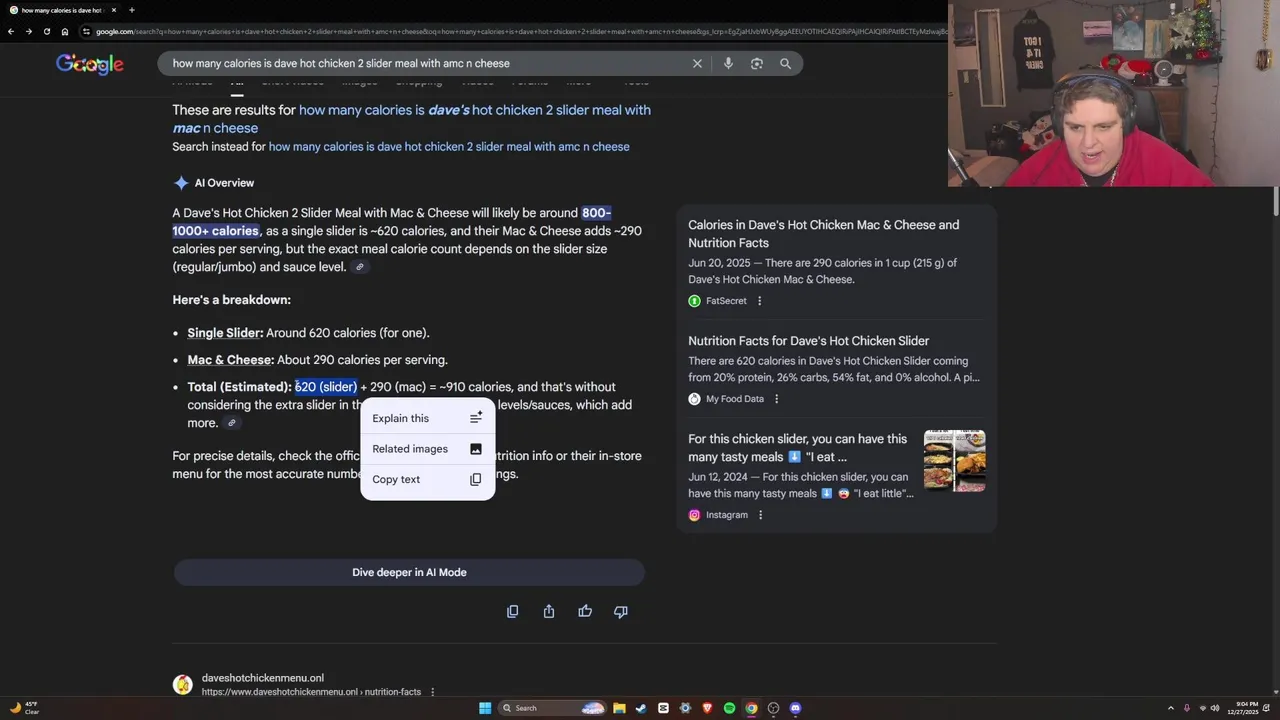Viewport: 1280px width, 720px height.
Task: Open the browser home page
Action: click(x=65, y=31)
